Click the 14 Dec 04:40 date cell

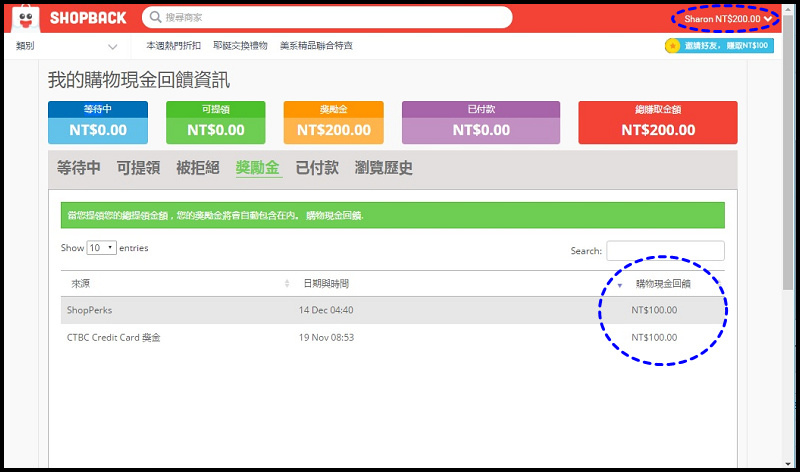point(326,310)
